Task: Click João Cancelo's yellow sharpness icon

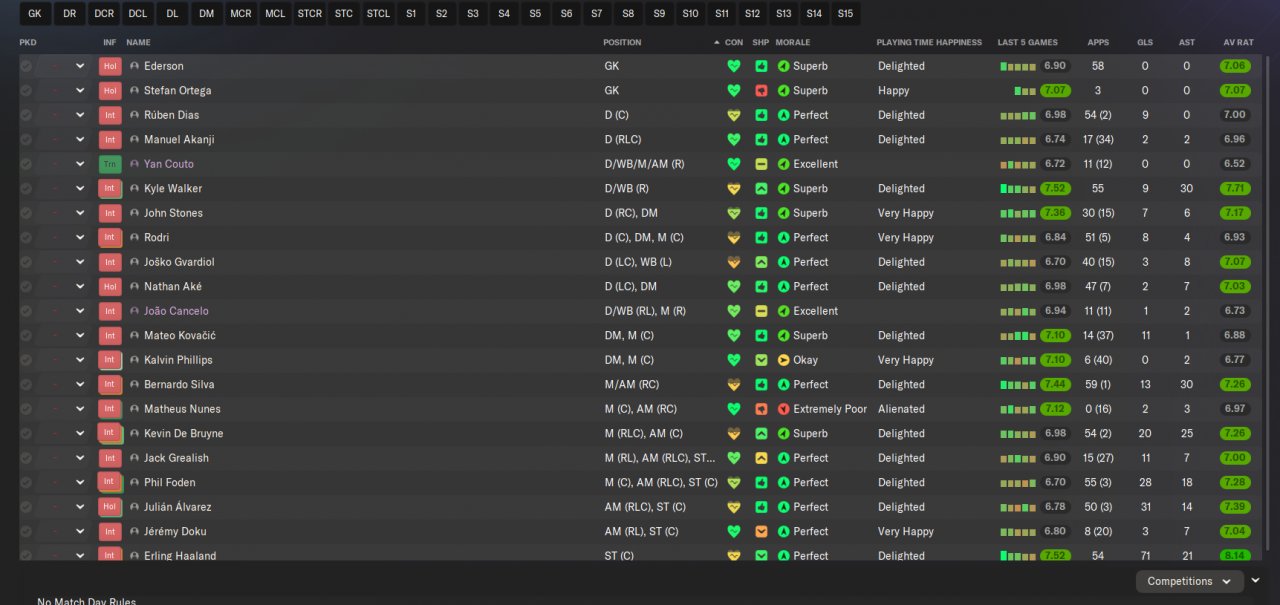Action: 761,311
